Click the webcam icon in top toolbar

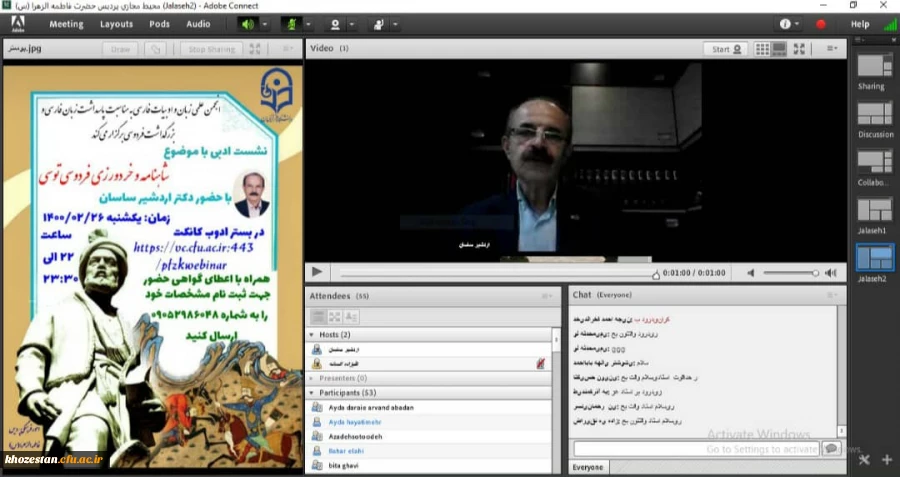tap(336, 23)
